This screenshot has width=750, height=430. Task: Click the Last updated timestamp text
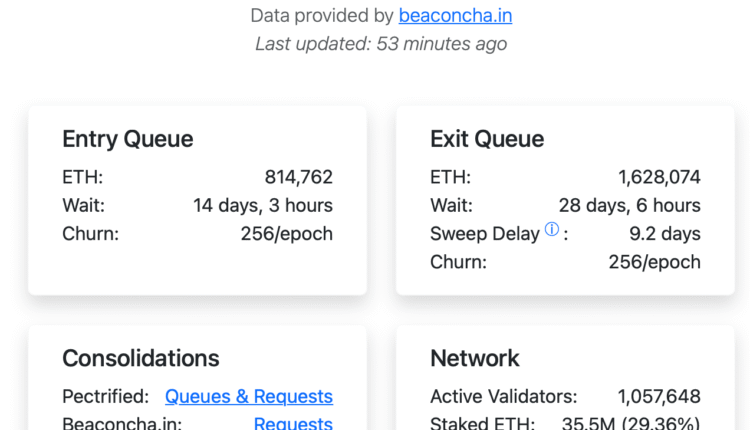pos(381,44)
